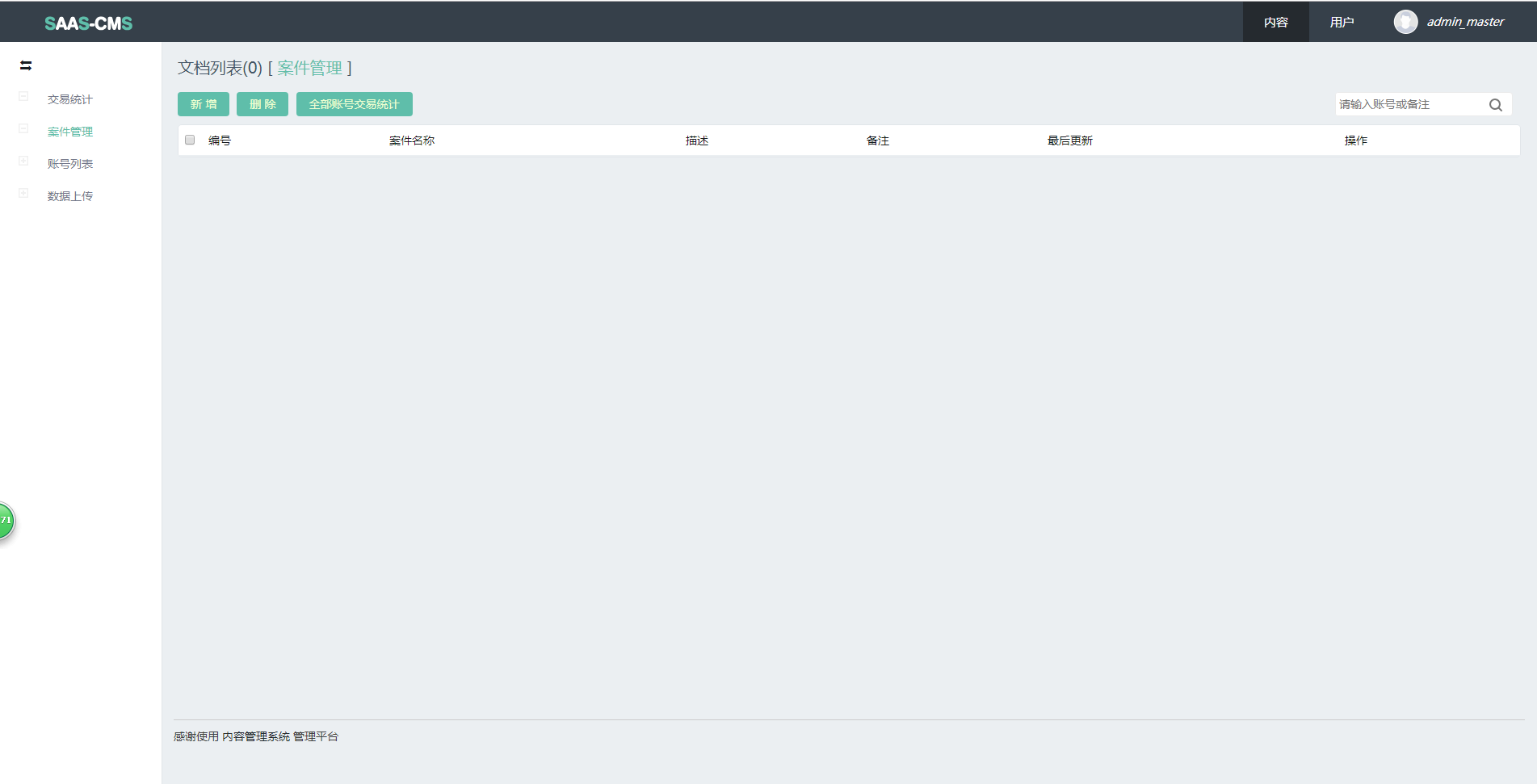
Task: Open 全部账号交易统计 statistics
Action: click(354, 104)
